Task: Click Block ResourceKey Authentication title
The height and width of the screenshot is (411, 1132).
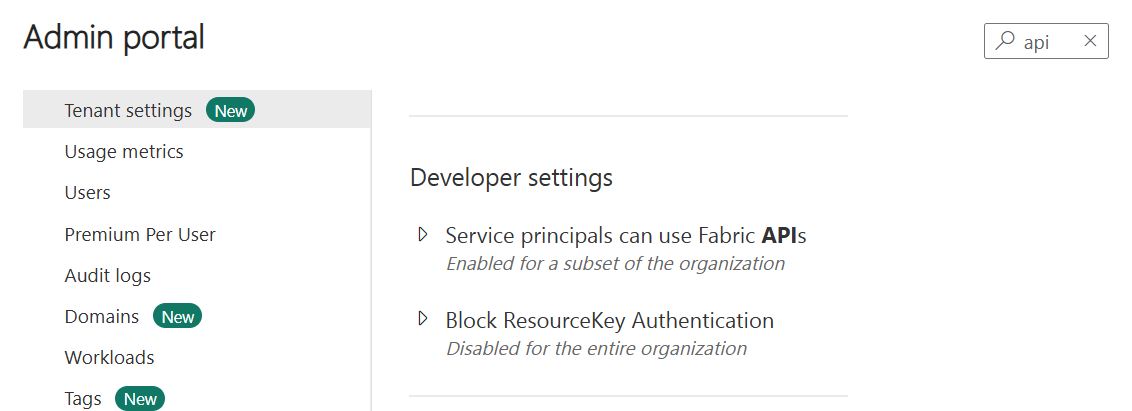Action: tap(609, 320)
